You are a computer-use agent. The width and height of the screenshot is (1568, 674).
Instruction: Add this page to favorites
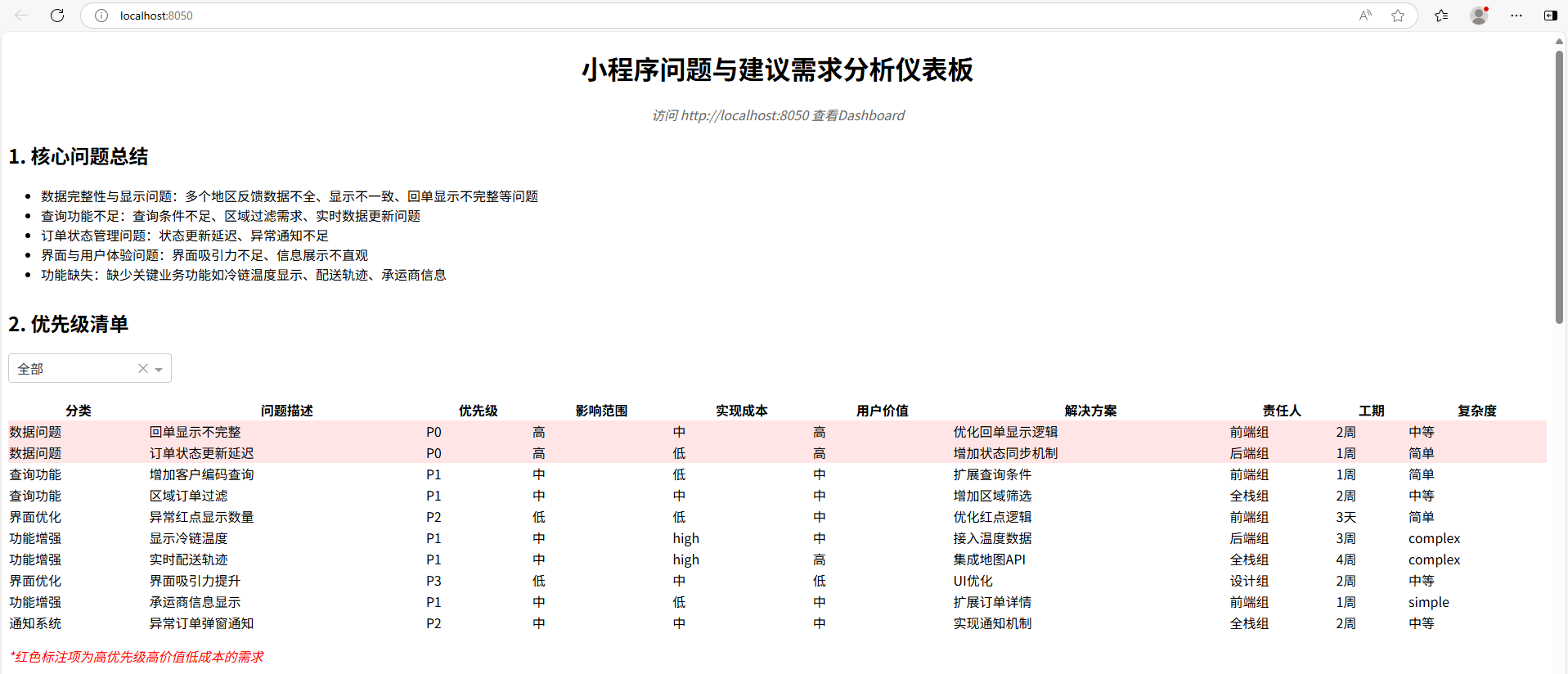tap(1398, 16)
